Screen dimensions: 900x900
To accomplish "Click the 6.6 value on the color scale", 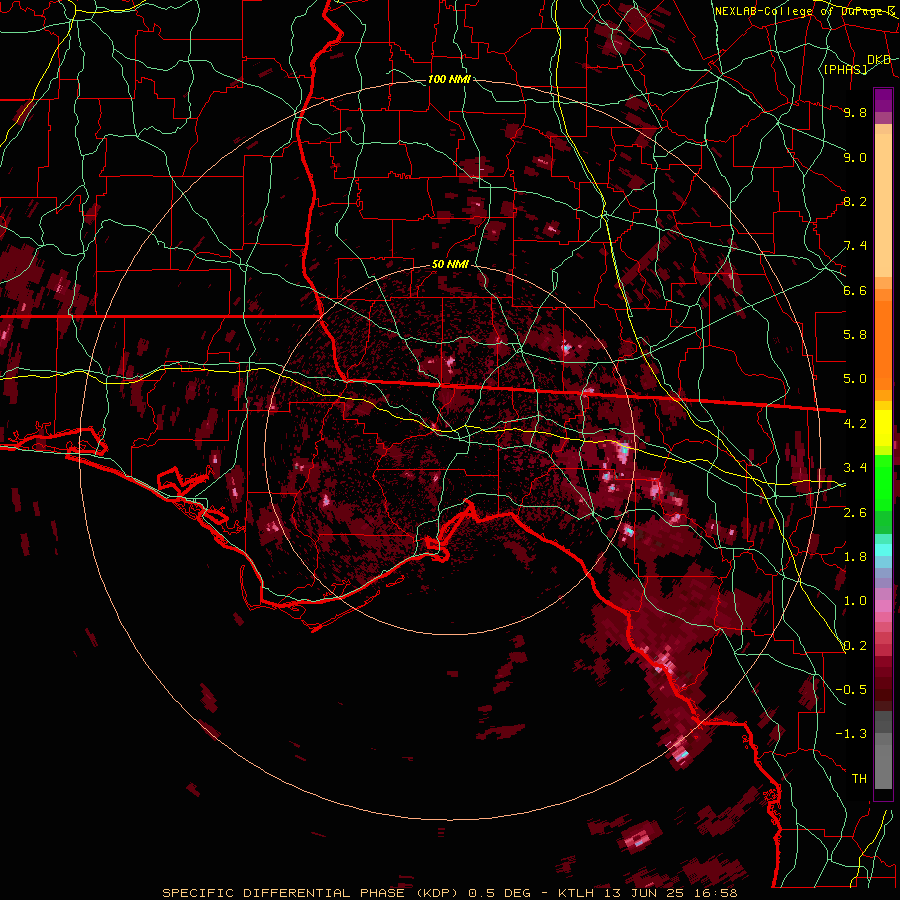I will coord(855,291).
